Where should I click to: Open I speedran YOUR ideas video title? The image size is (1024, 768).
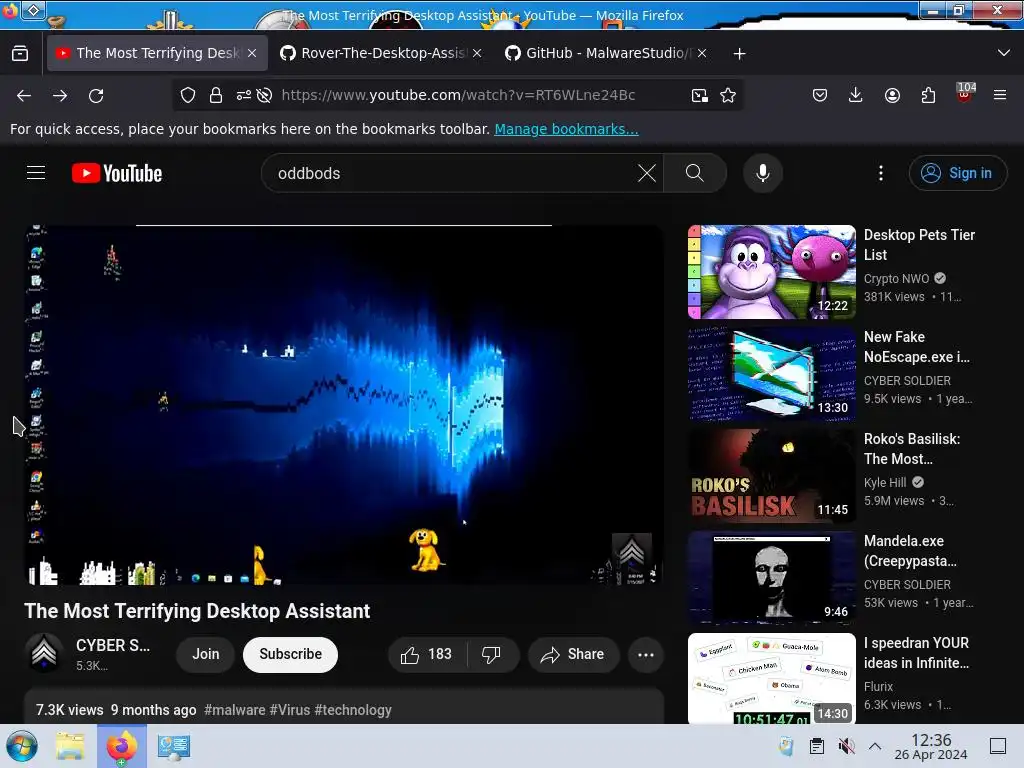(x=916, y=652)
